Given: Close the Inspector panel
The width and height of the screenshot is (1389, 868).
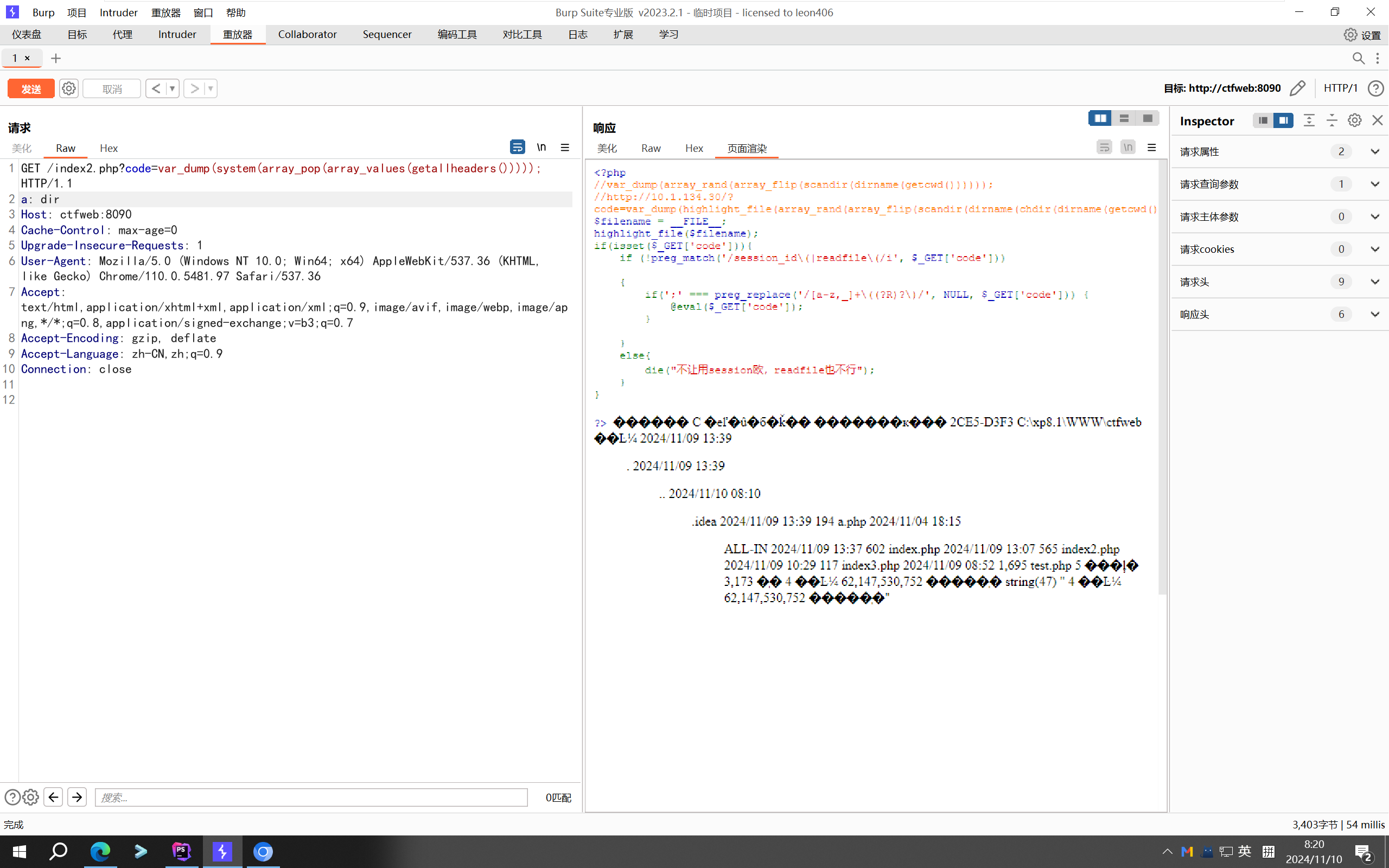Looking at the screenshot, I should tap(1378, 120).
